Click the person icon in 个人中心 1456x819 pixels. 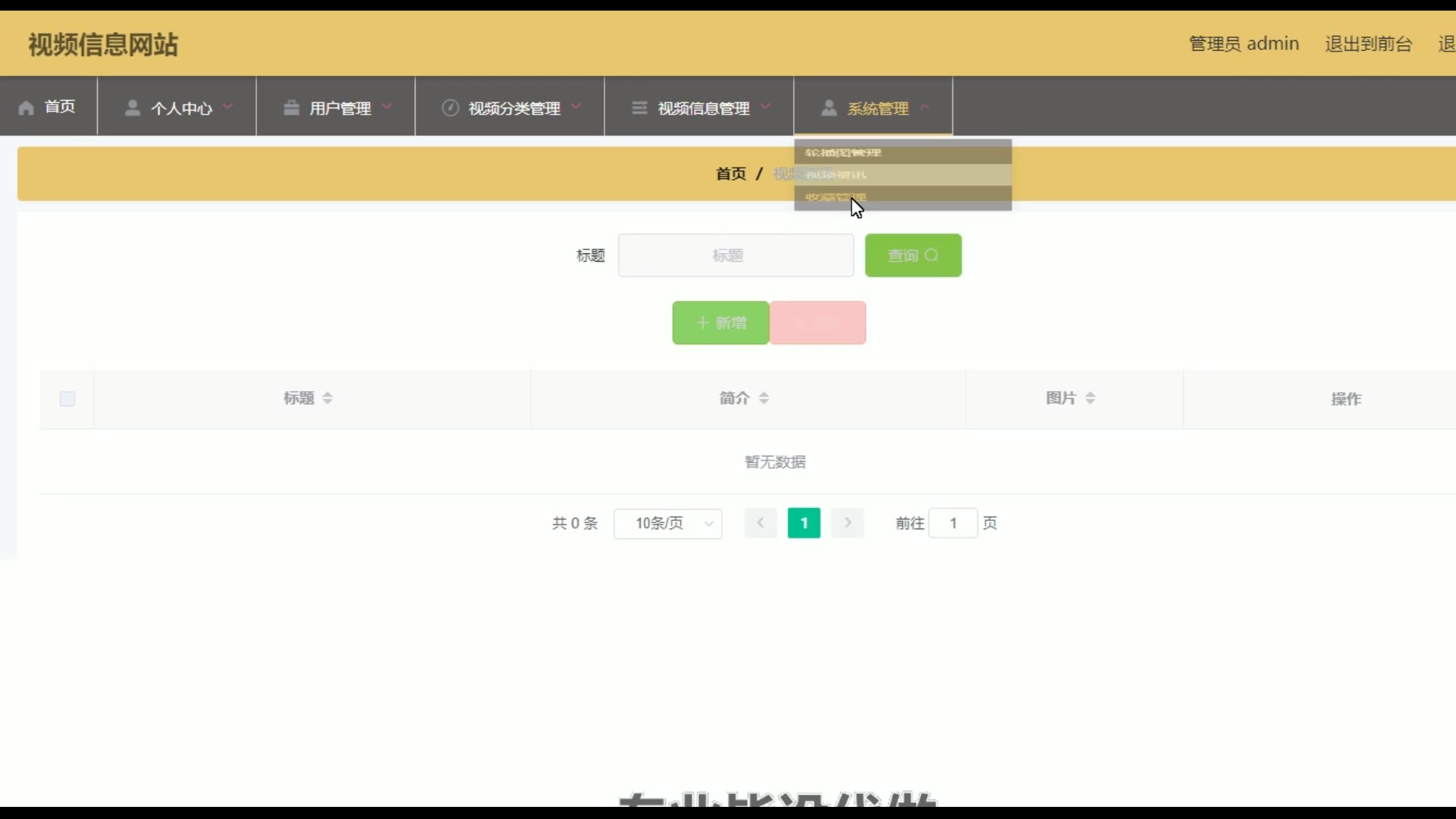pos(133,108)
